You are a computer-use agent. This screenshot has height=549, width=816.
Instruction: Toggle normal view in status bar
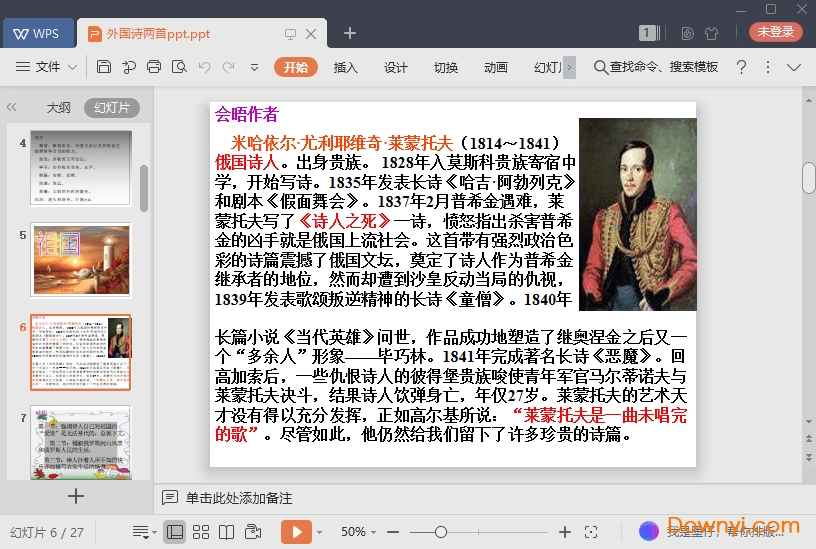point(175,532)
